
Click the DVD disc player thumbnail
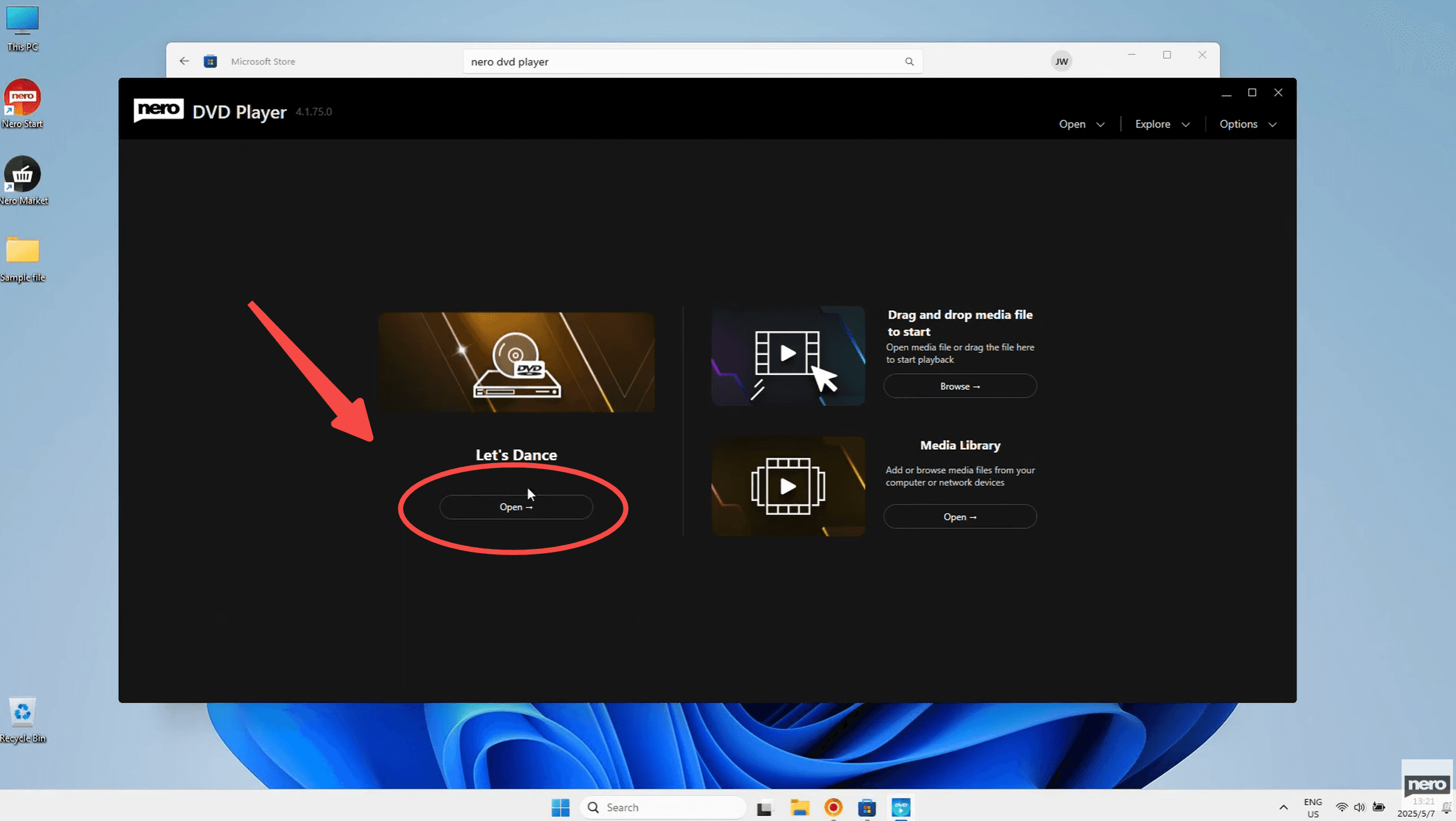click(x=516, y=362)
